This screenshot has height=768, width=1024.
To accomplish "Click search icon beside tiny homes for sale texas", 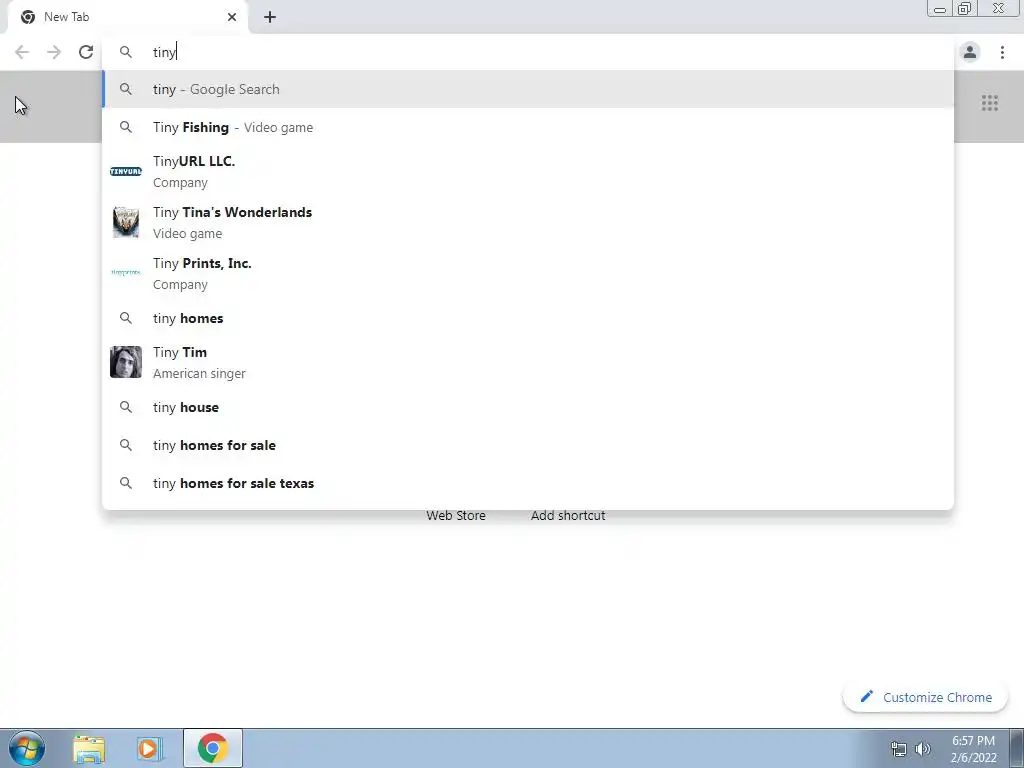I will coord(126,483).
